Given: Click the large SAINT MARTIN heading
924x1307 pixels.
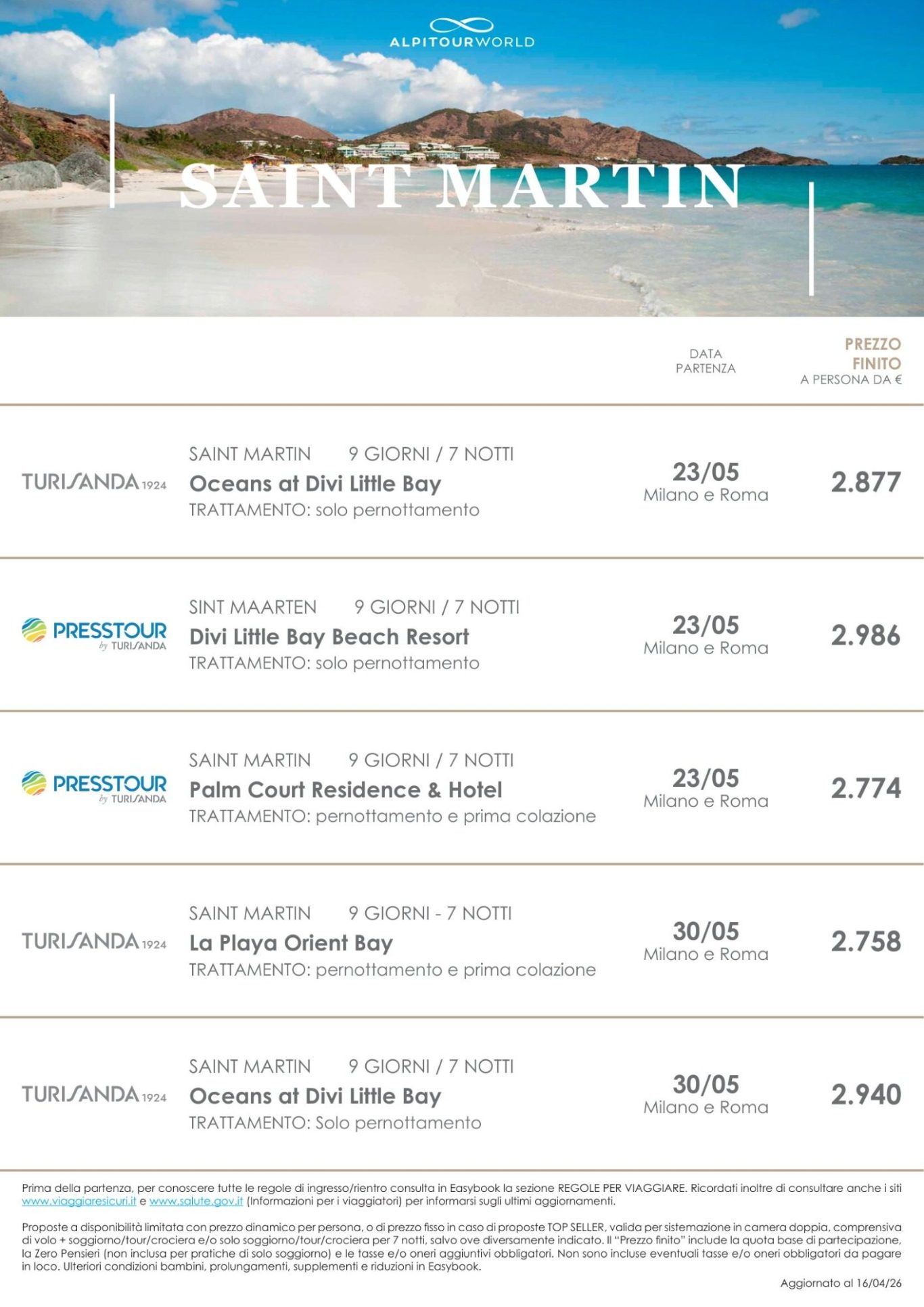Looking at the screenshot, I should (461, 187).
